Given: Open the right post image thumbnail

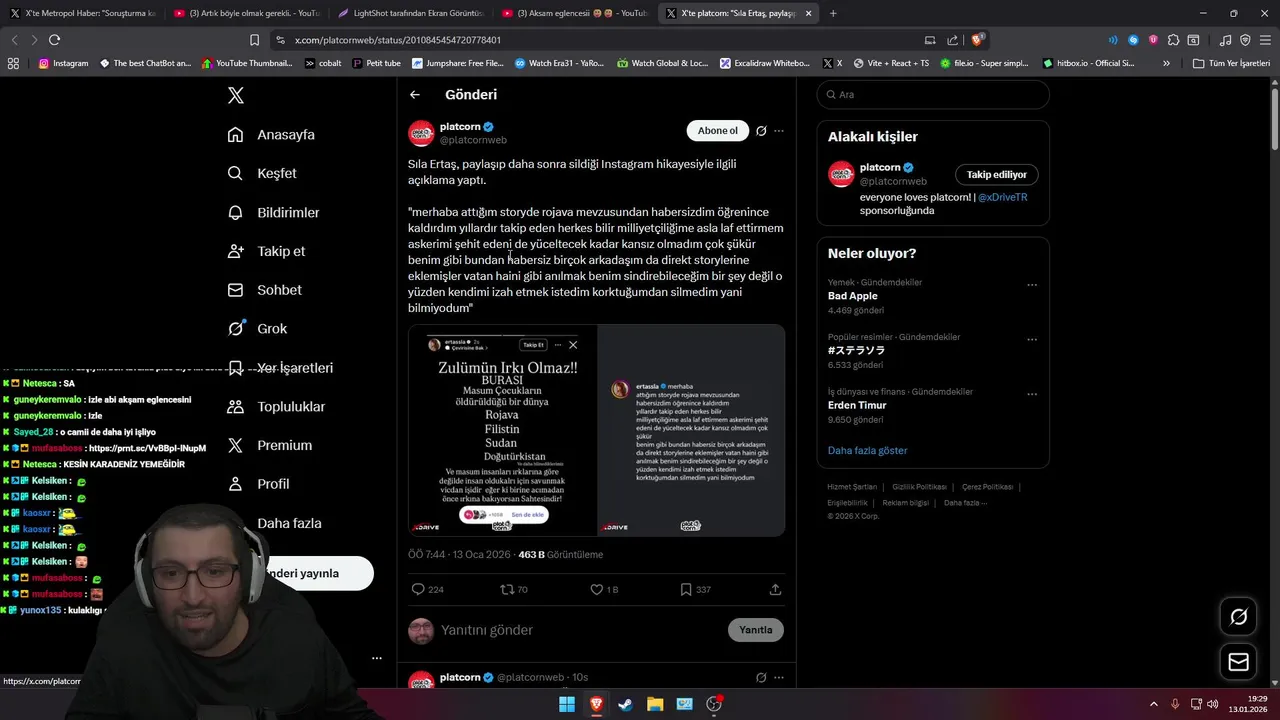Looking at the screenshot, I should tap(691, 430).
